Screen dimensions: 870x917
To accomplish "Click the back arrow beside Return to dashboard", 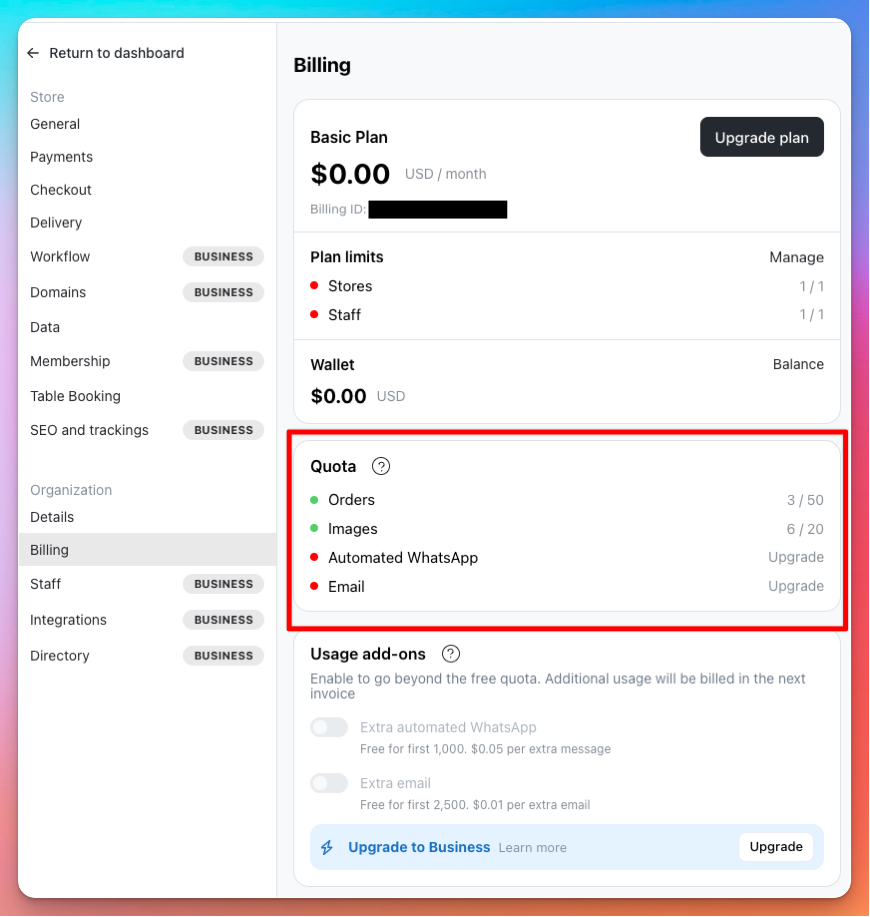I will (x=33, y=53).
